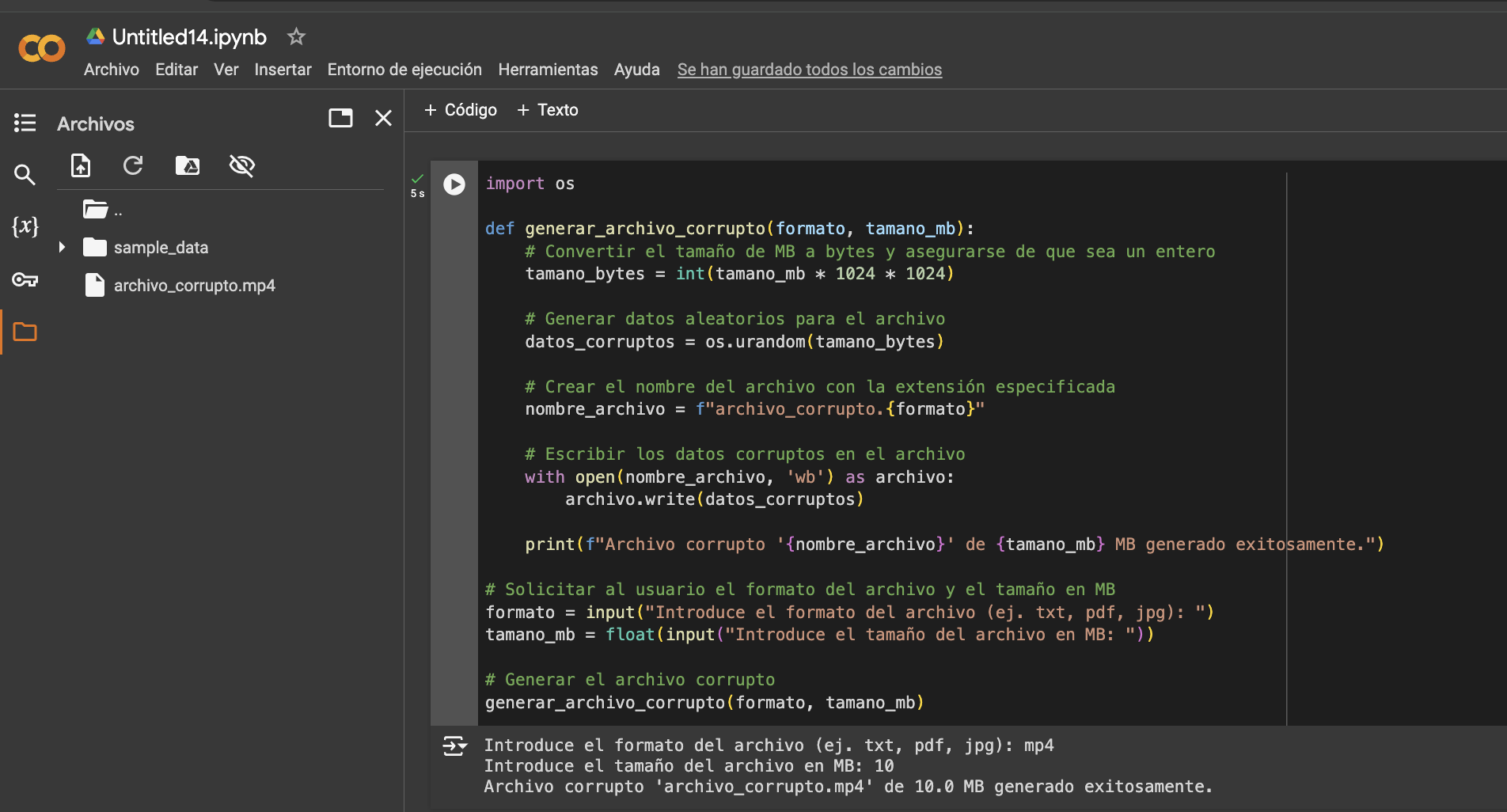The height and width of the screenshot is (812, 1507).
Task: Refresh the file browser listing
Action: [133, 165]
